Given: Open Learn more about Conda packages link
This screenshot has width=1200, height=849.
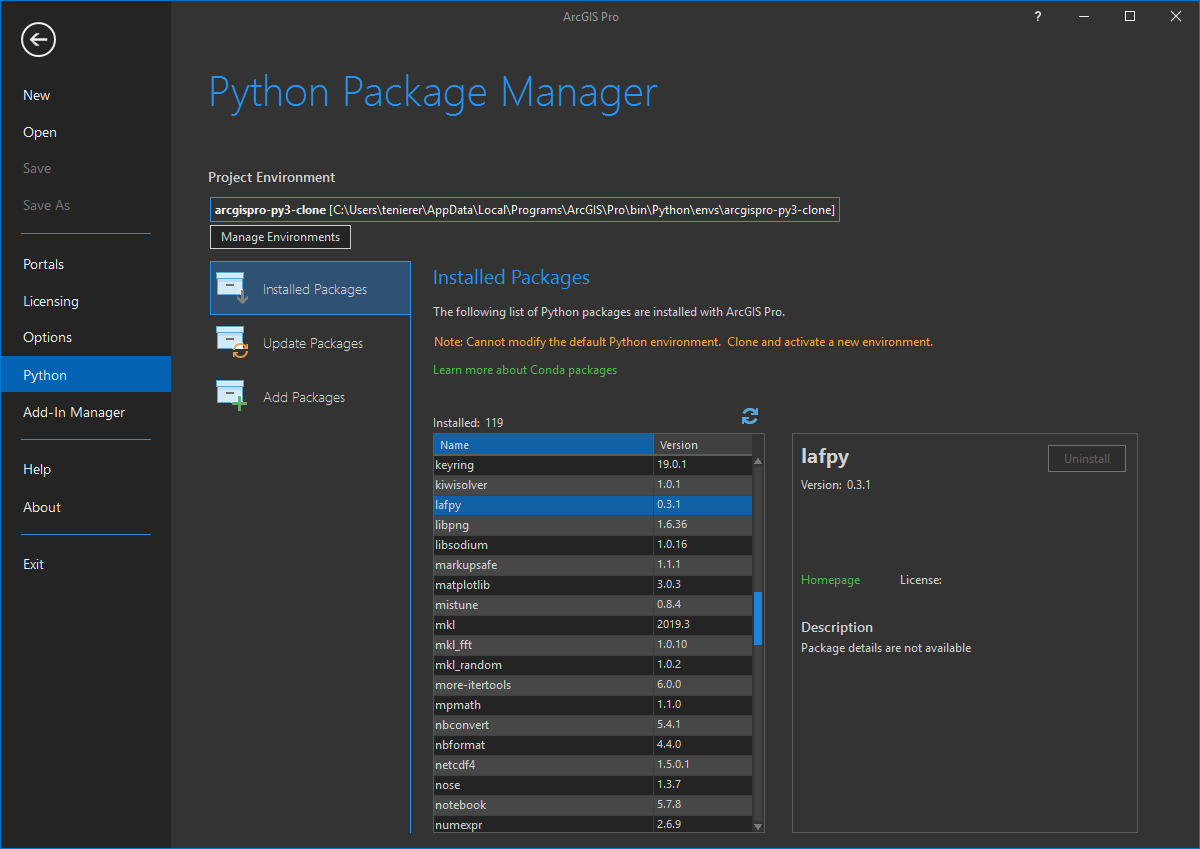Looking at the screenshot, I should point(525,370).
